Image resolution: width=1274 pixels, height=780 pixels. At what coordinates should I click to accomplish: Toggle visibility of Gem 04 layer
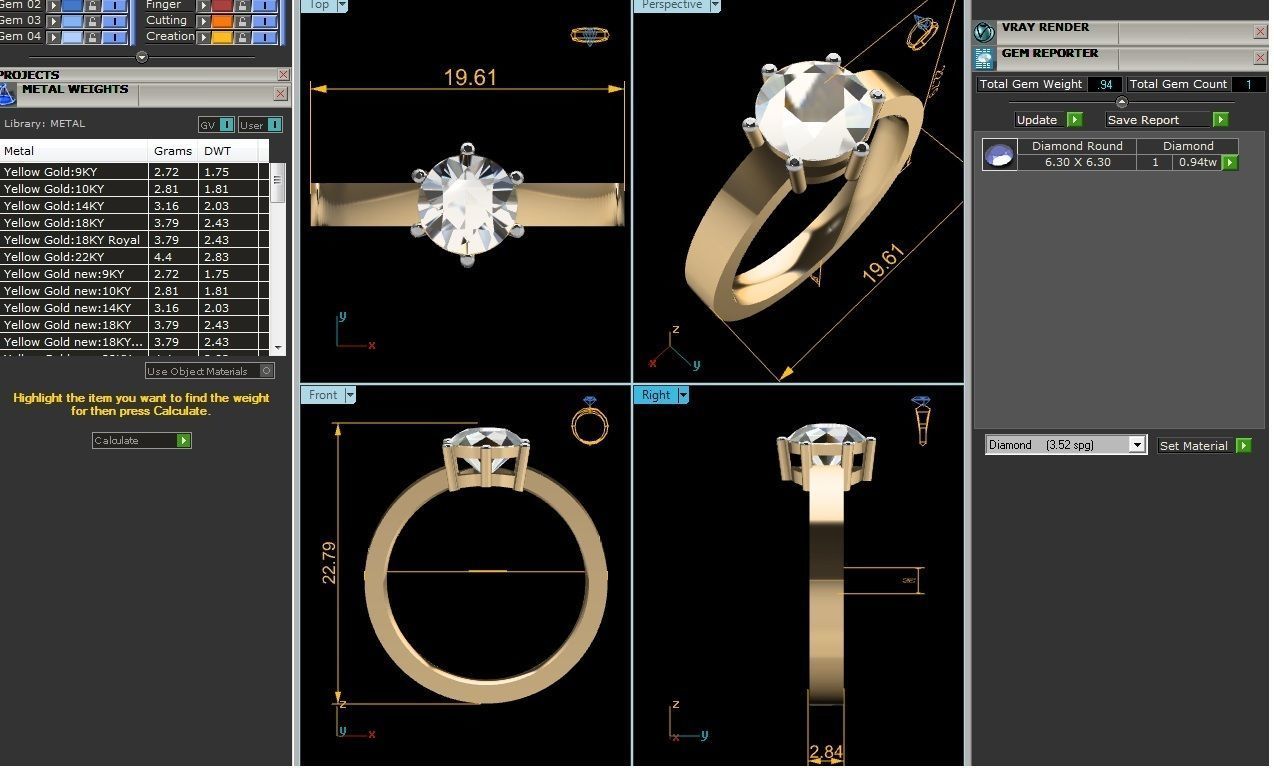click(x=115, y=37)
